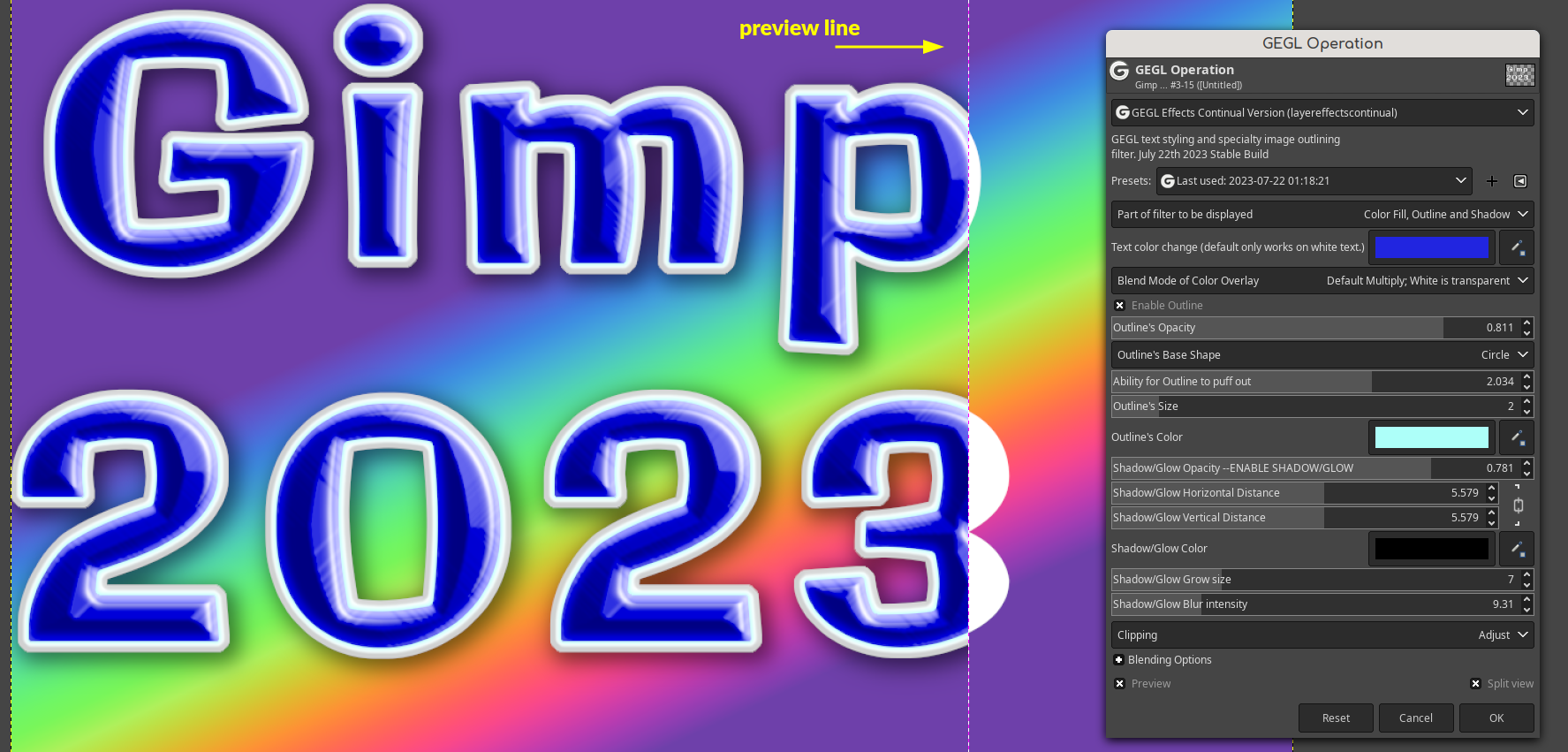
Task: Click Shadow/Glow Grow size slider
Action: [1315, 580]
